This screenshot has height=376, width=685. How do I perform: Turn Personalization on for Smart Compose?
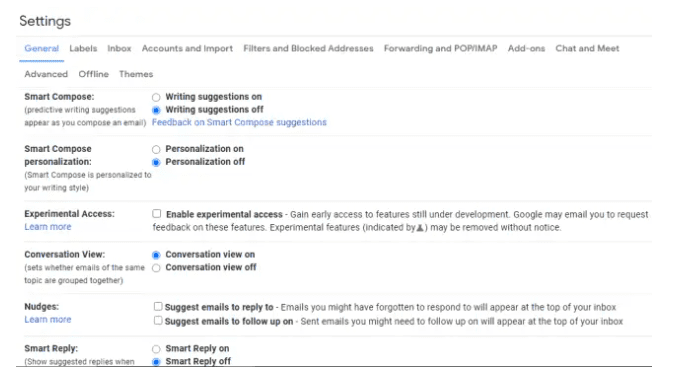click(x=156, y=149)
